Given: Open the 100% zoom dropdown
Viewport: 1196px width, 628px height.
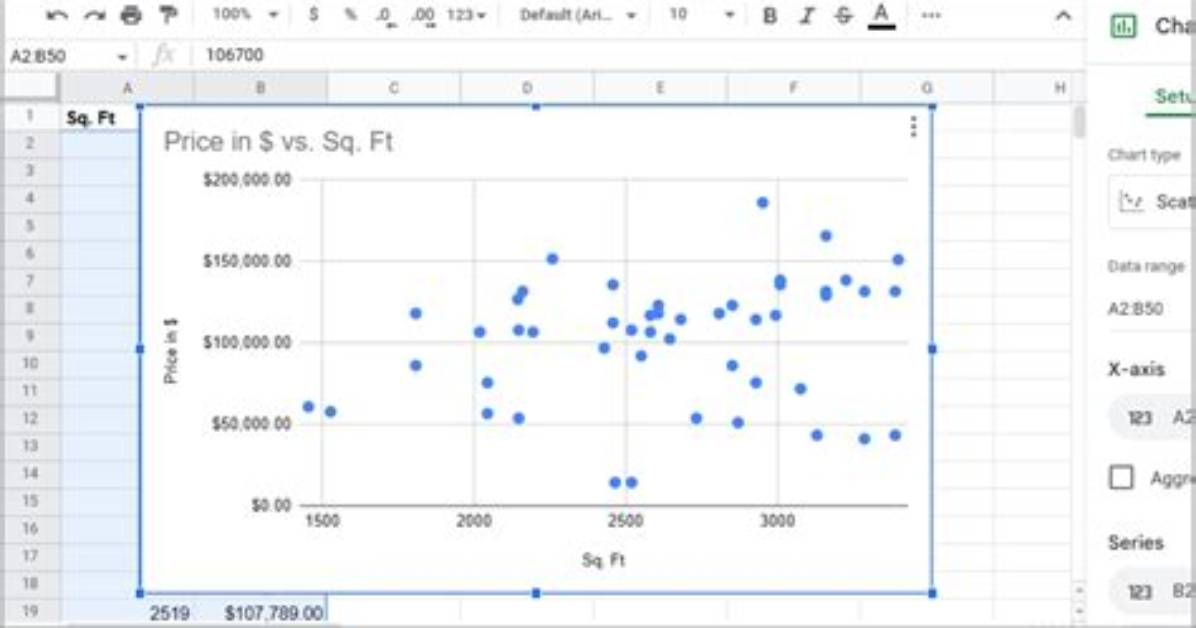Looking at the screenshot, I should [245, 14].
